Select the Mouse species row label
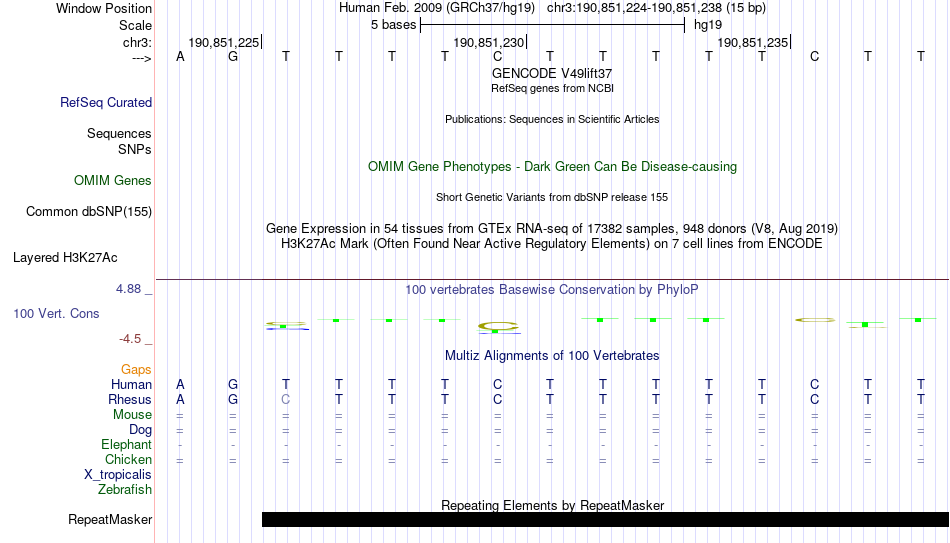This screenshot has width=950, height=543. [132, 415]
